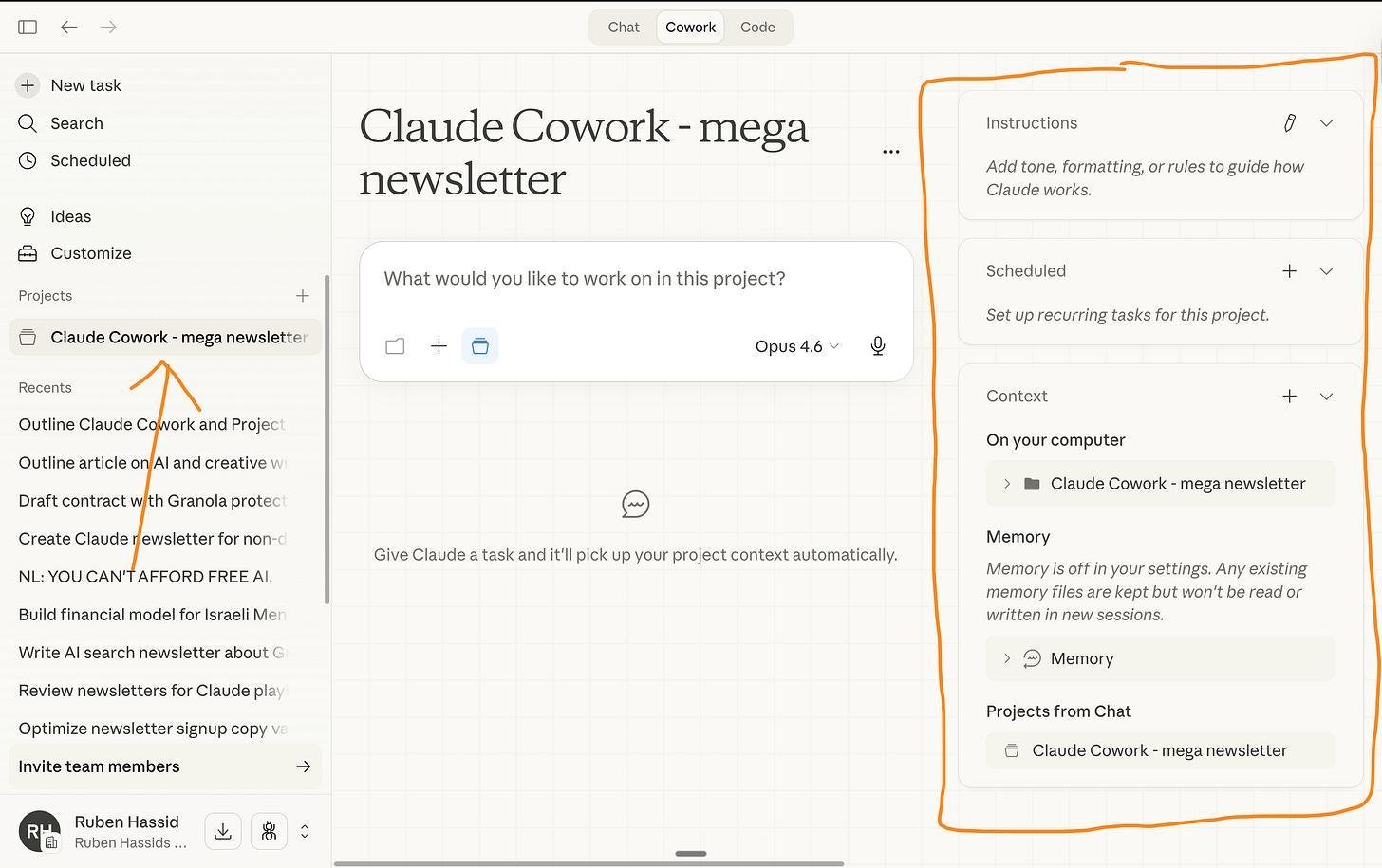Collapse the Context section chevron

(1326, 397)
